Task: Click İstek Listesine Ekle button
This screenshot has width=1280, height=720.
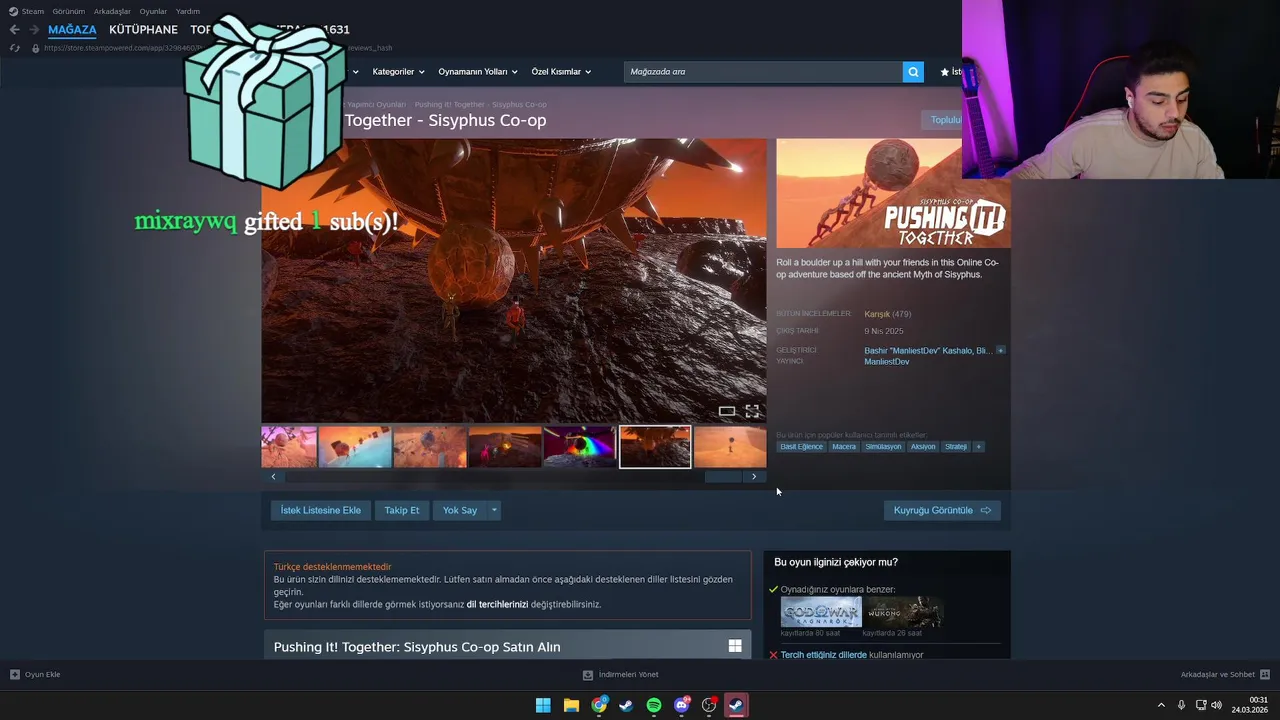Action: click(320, 510)
